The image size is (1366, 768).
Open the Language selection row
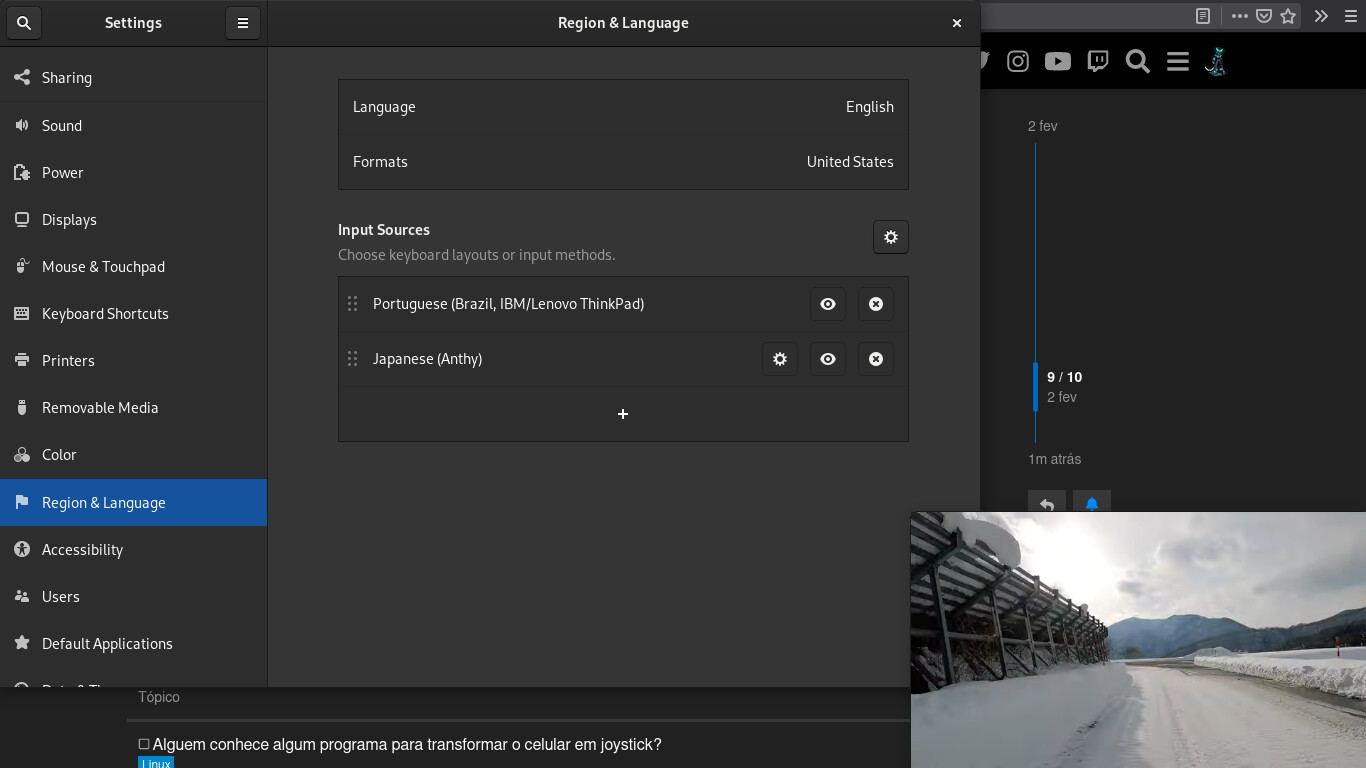point(622,107)
